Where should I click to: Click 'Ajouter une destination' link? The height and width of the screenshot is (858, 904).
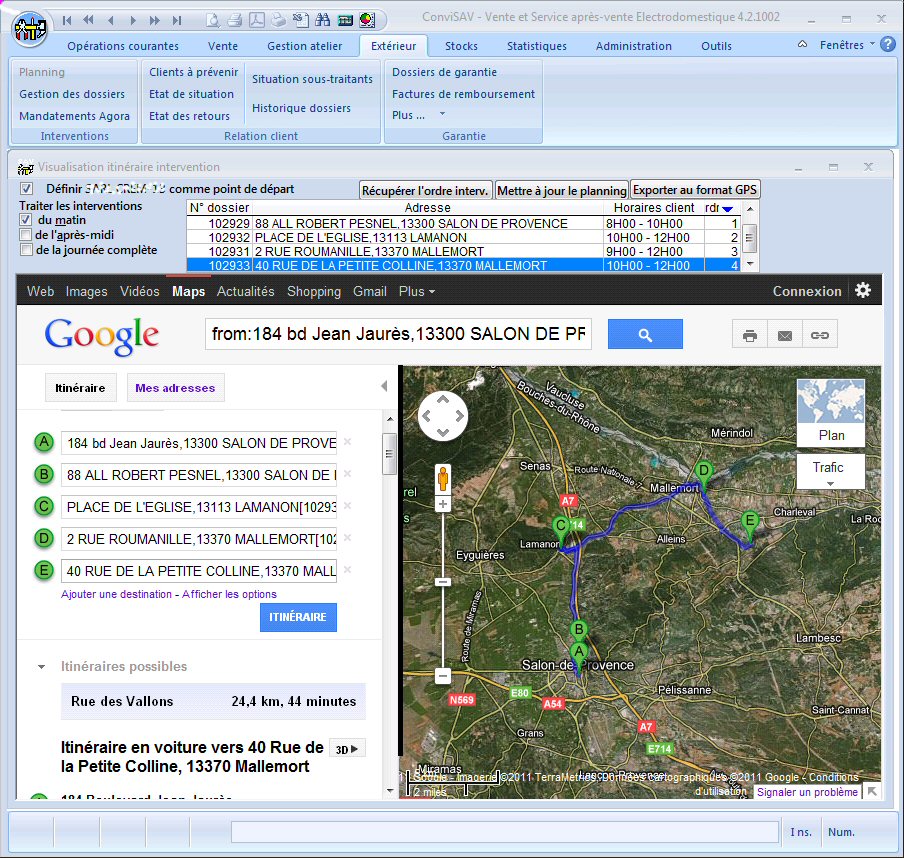point(116,594)
